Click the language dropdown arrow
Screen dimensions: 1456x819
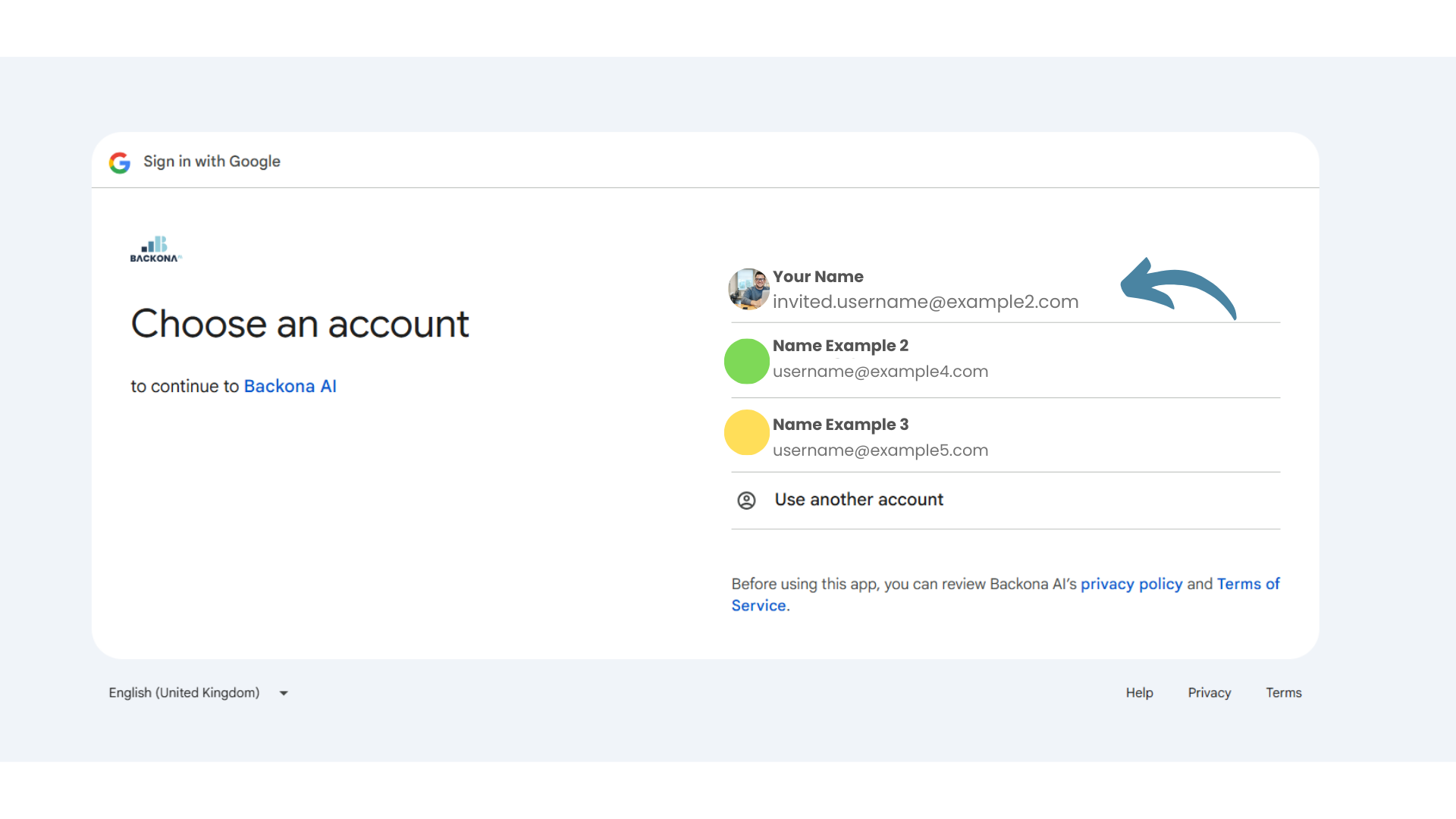point(284,693)
